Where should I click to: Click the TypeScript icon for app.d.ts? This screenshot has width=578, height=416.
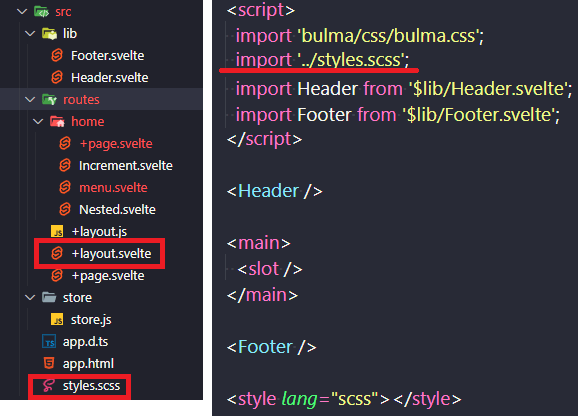(49, 342)
